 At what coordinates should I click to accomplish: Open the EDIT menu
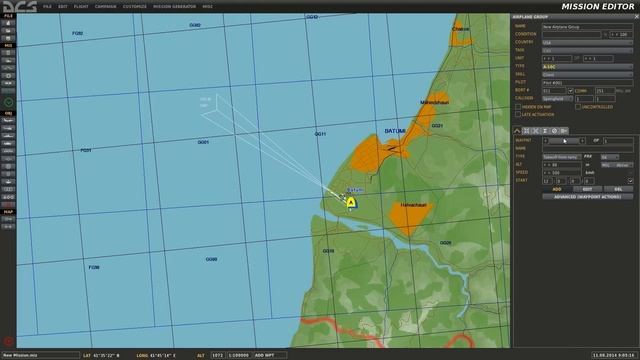[62, 7]
